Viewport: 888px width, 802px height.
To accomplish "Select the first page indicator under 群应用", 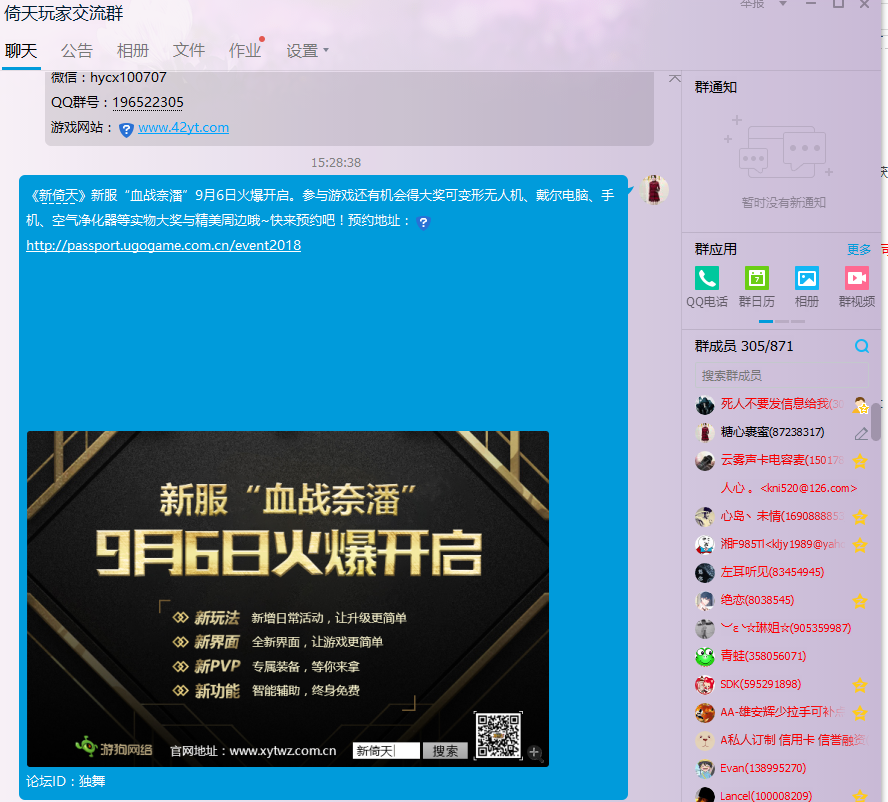I will 766,321.
